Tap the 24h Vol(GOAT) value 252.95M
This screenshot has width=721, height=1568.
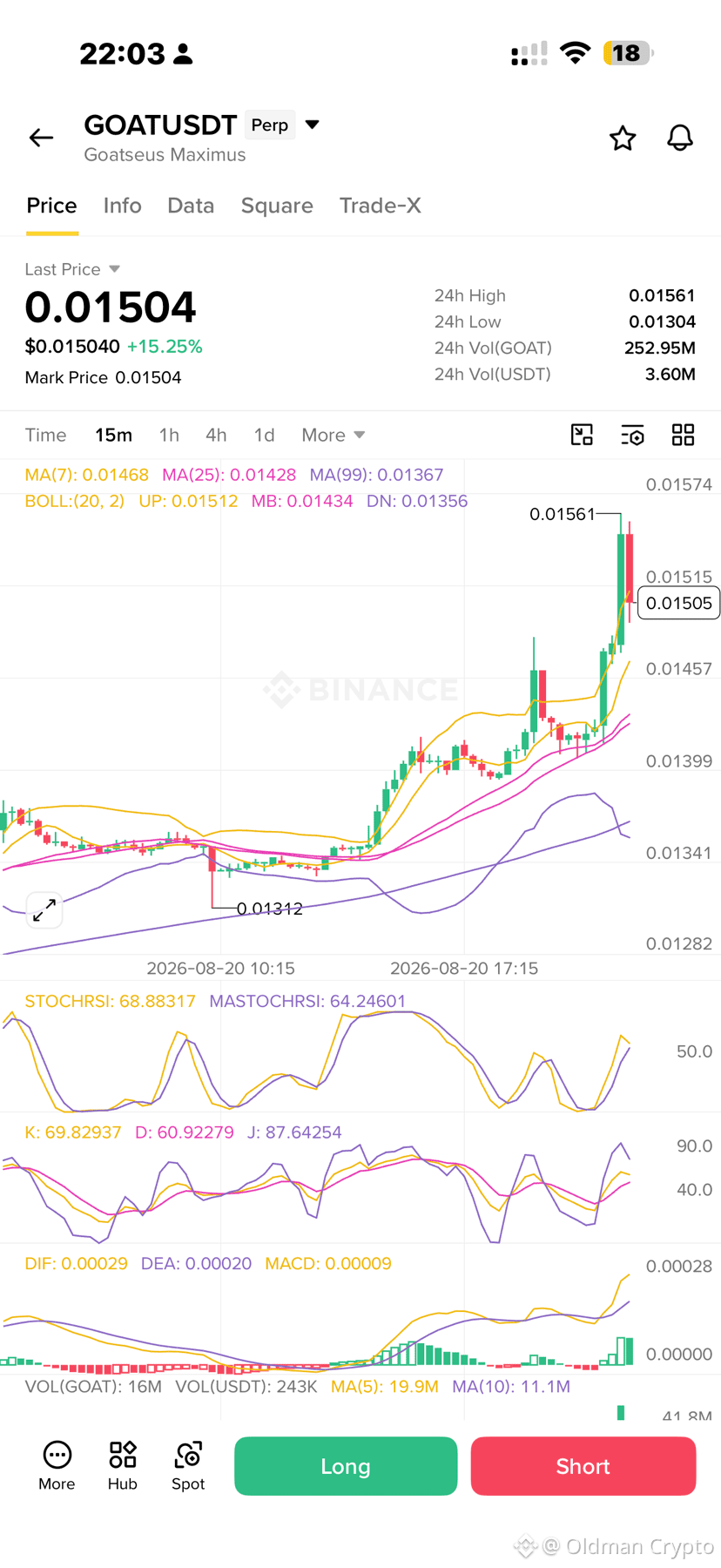click(660, 348)
